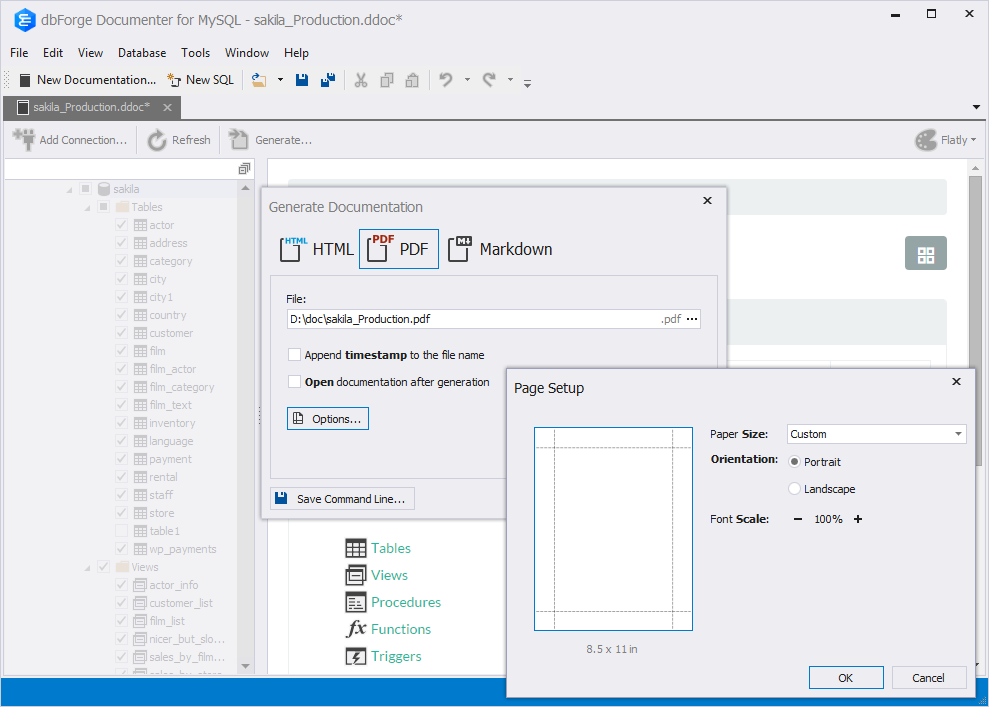Open the toolbar overflow options arrow

[527, 82]
